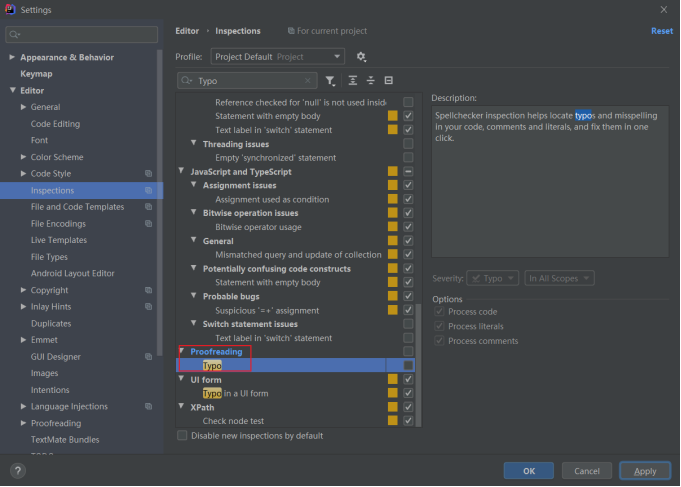The width and height of the screenshot is (681, 487).
Task: Open the inspections filter funnel icon
Action: point(331,81)
